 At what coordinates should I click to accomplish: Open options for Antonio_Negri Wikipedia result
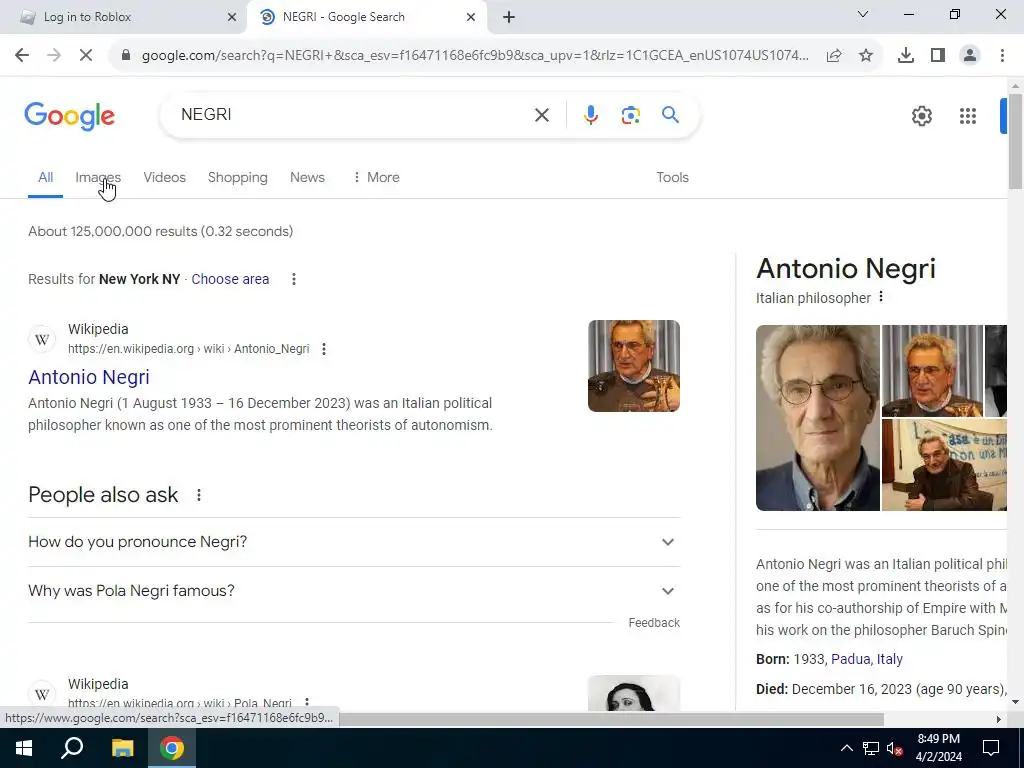[324, 349]
